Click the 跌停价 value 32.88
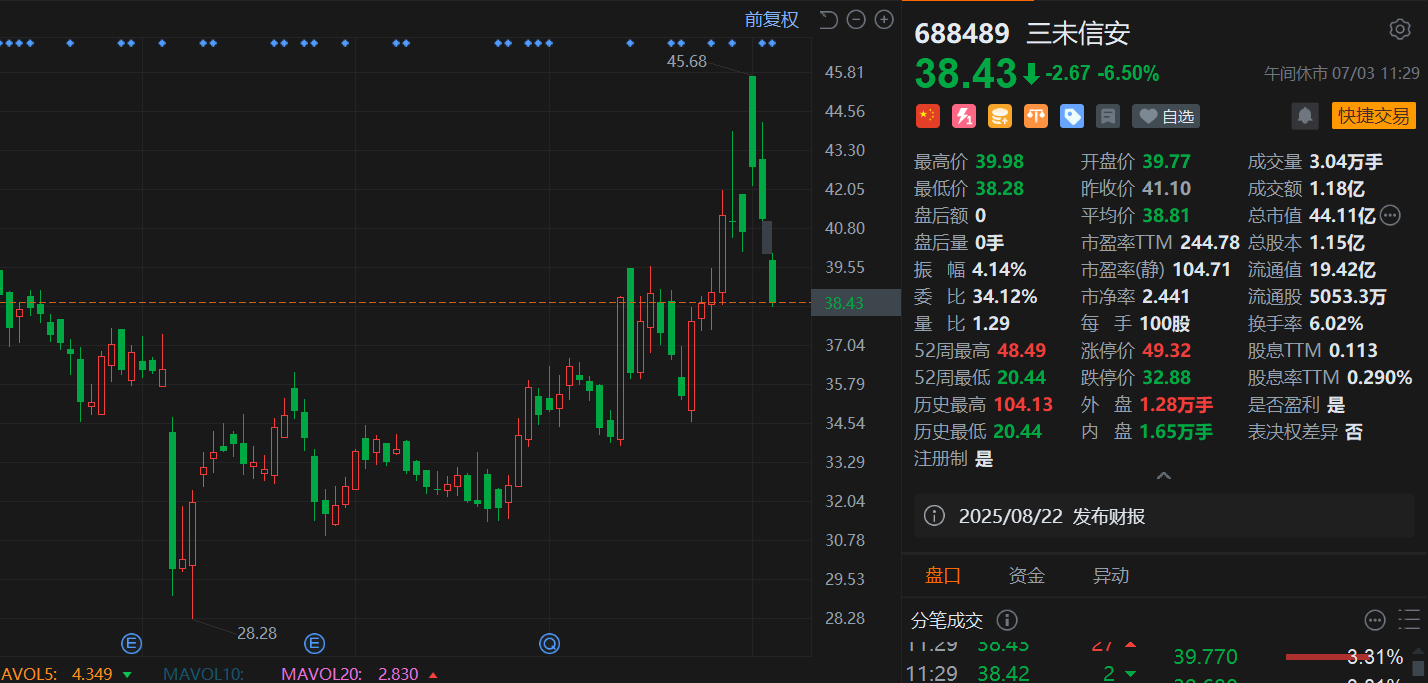Viewport: 1428px width, 683px height. [1165, 378]
